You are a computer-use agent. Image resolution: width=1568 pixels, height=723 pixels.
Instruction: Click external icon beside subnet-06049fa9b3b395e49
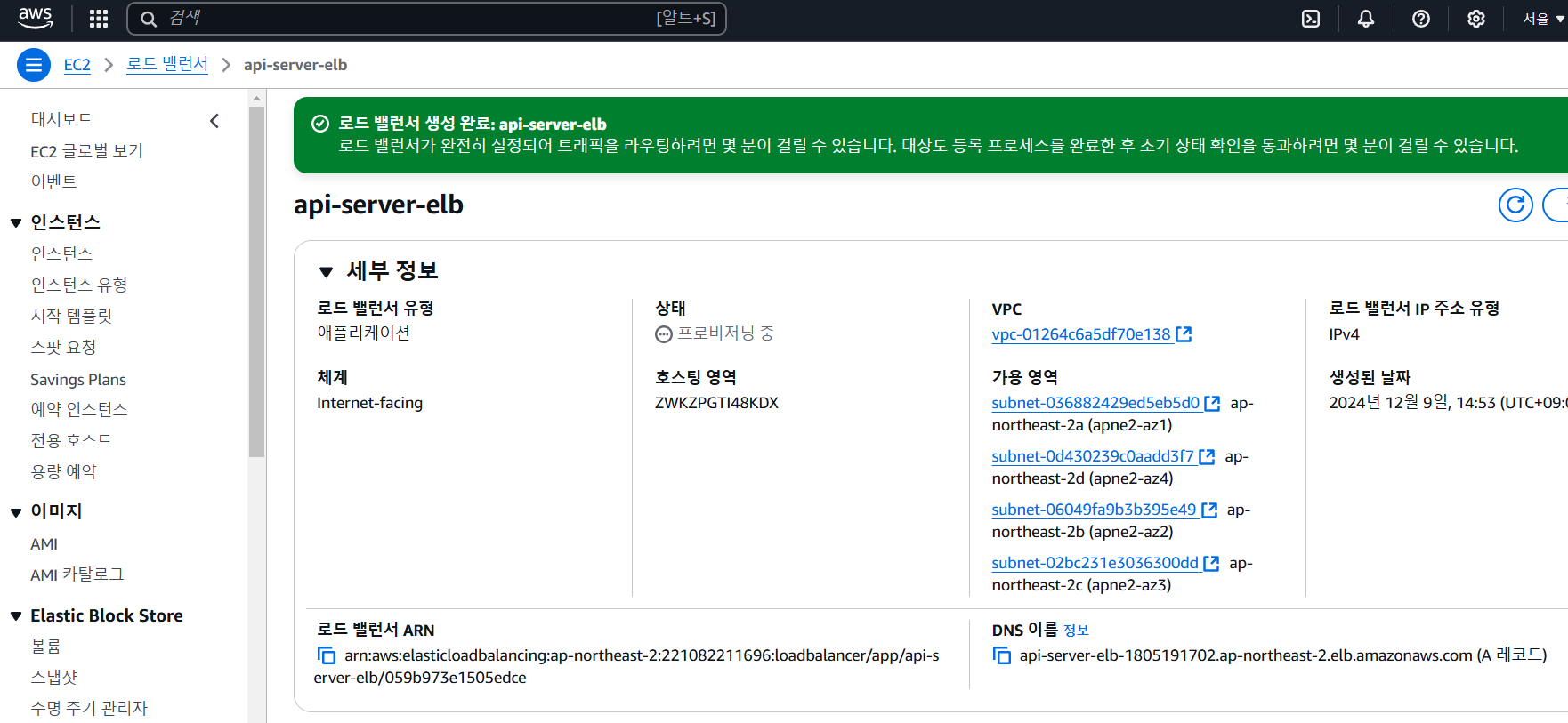pos(1209,510)
